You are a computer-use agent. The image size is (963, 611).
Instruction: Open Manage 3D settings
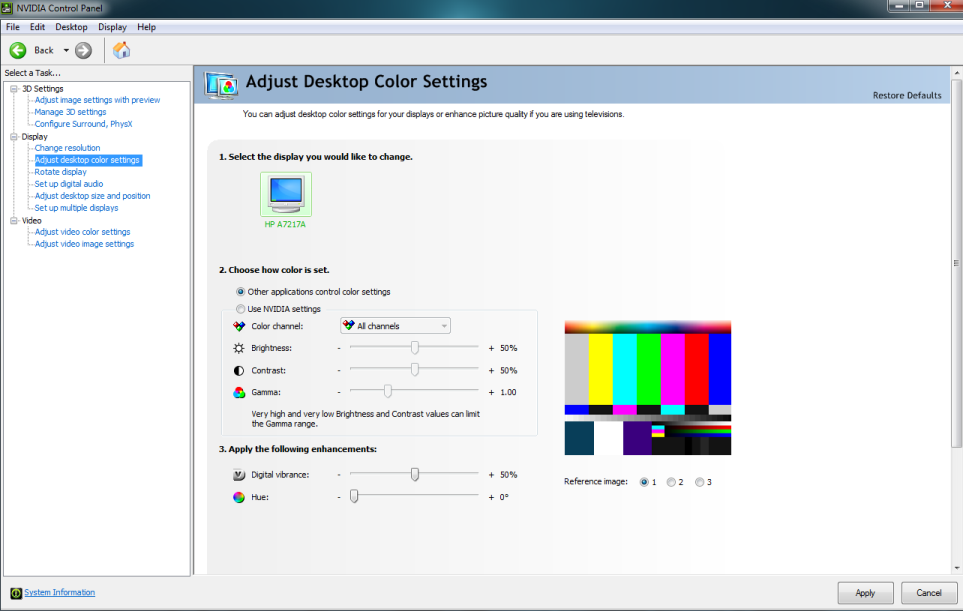[70, 112]
